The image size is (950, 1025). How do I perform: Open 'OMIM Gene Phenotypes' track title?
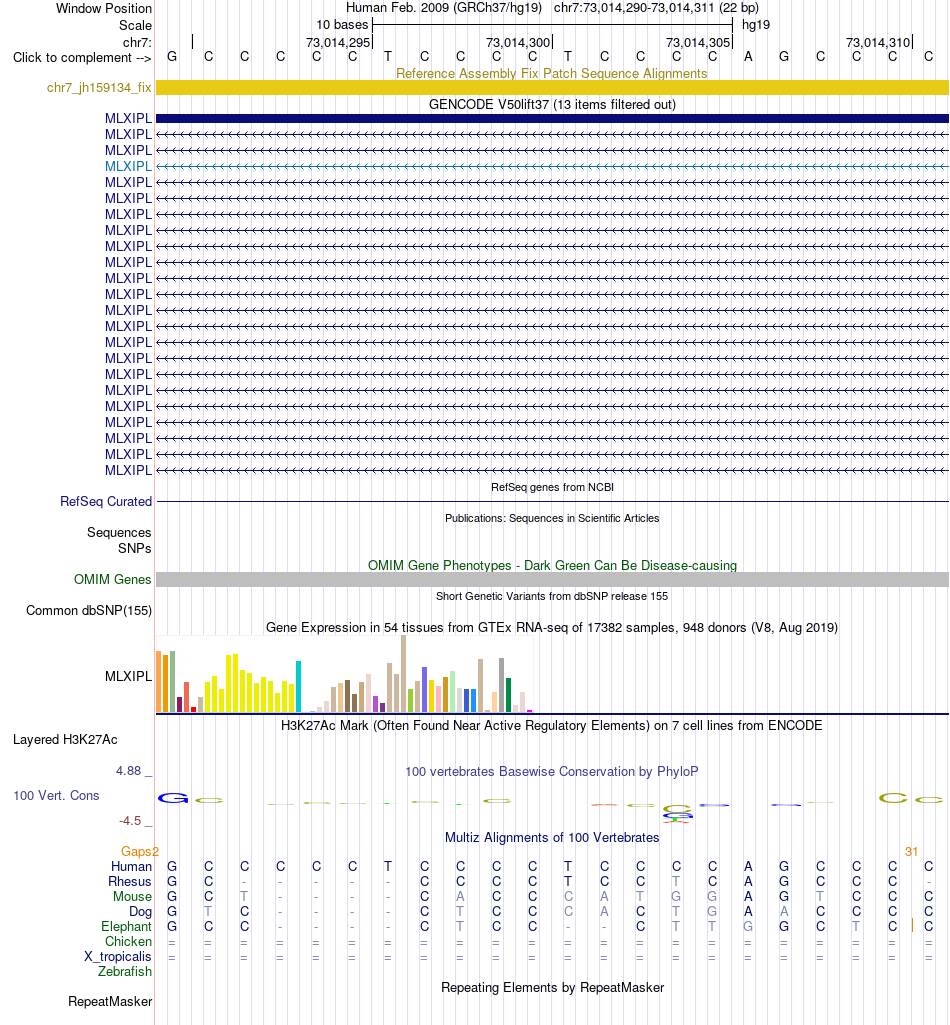pos(552,565)
